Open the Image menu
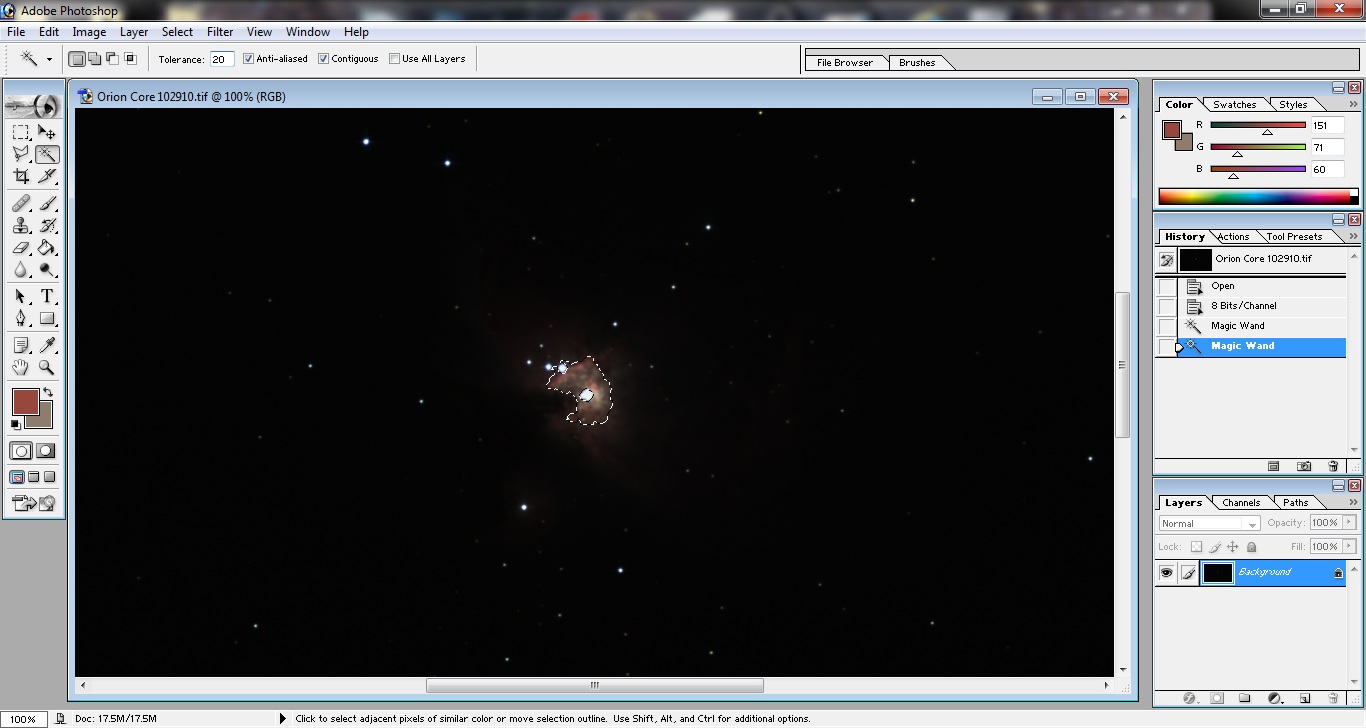Viewport: 1366px width, 728px height. (x=89, y=32)
